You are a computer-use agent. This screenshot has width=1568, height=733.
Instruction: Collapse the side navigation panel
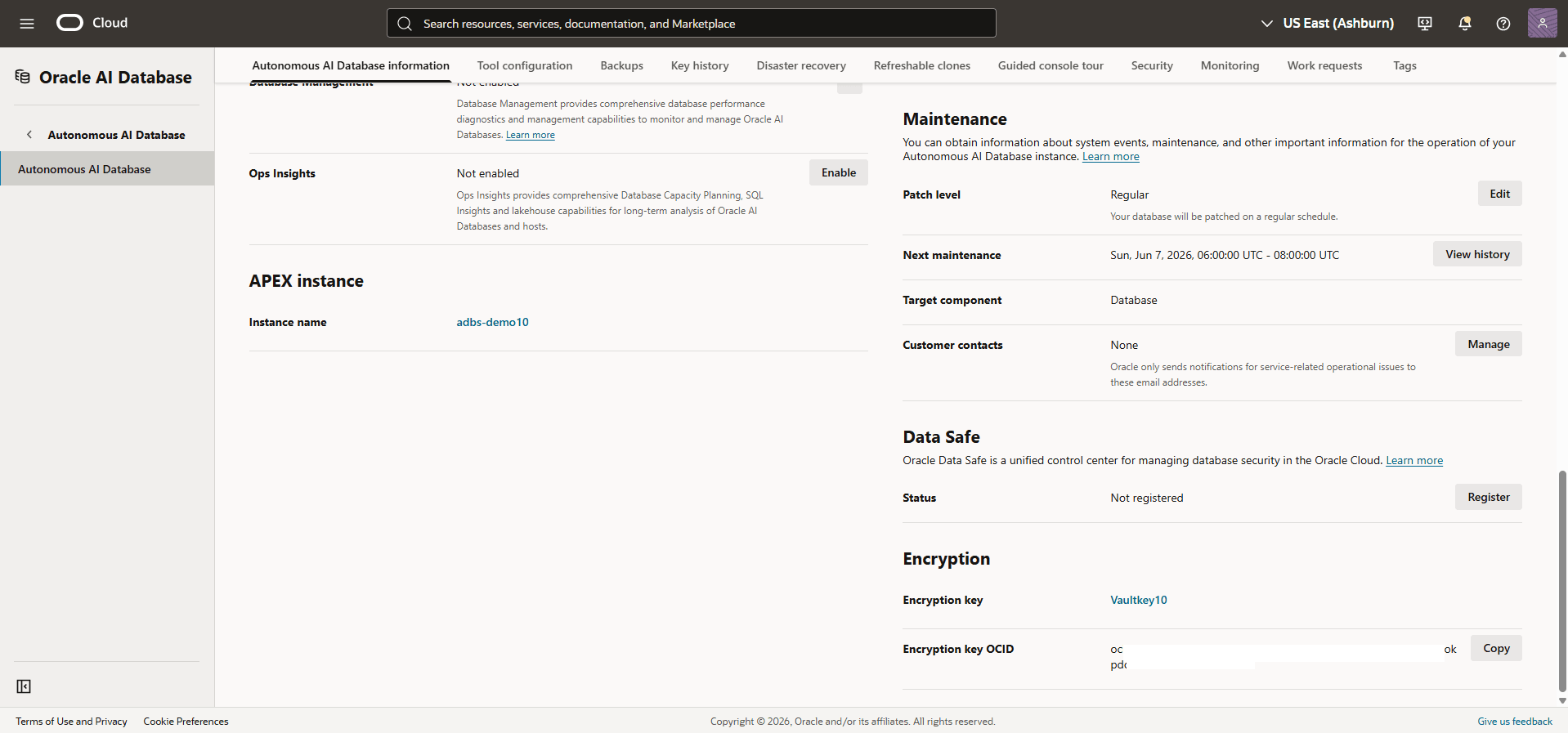(24, 686)
